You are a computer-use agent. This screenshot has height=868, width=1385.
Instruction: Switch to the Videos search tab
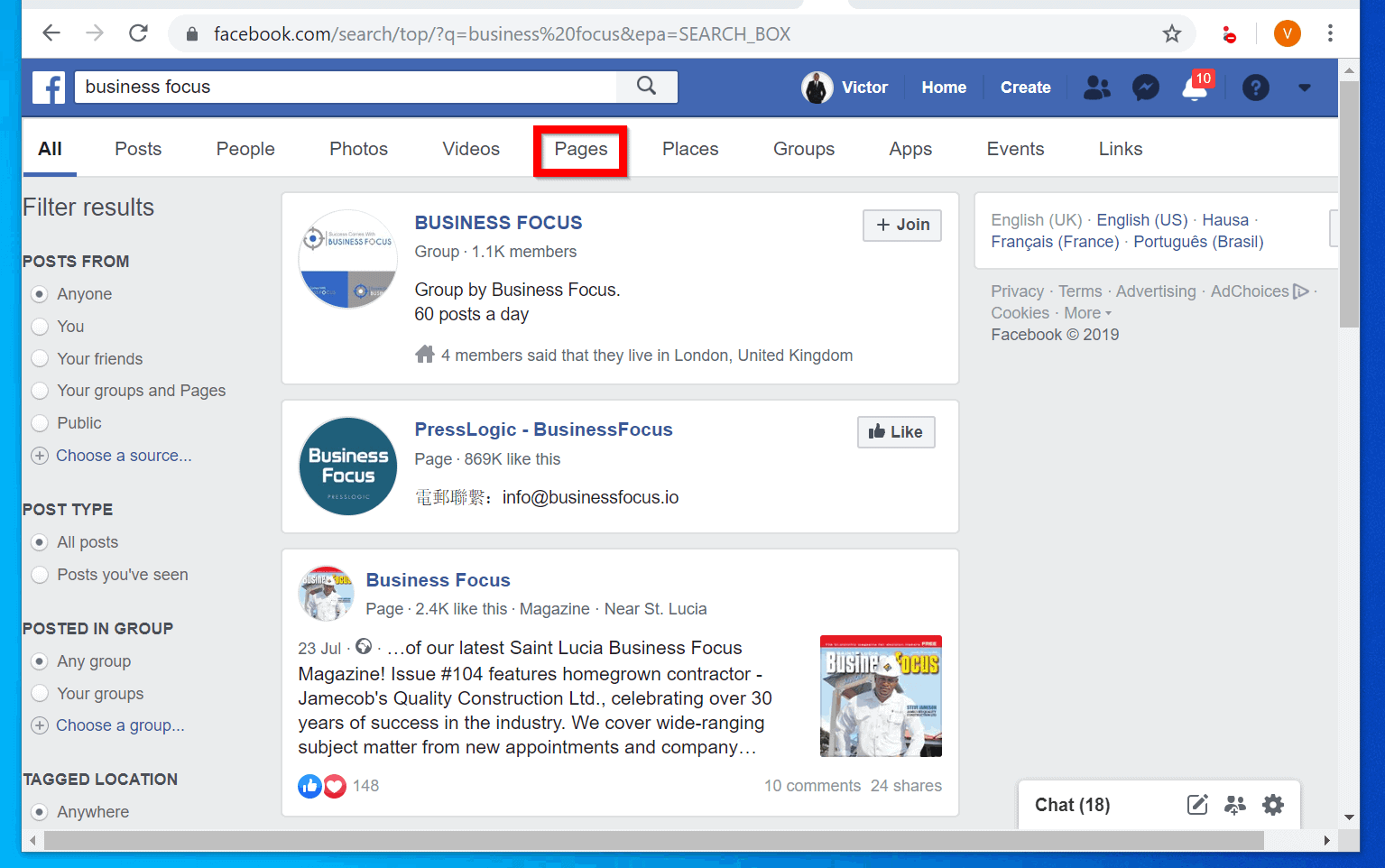[x=470, y=149]
